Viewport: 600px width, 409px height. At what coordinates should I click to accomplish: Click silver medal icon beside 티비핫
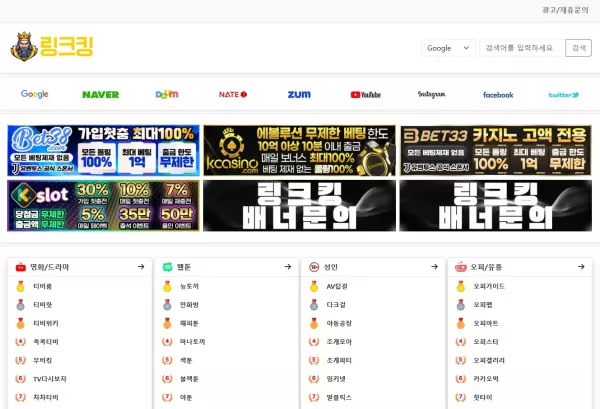point(20,305)
